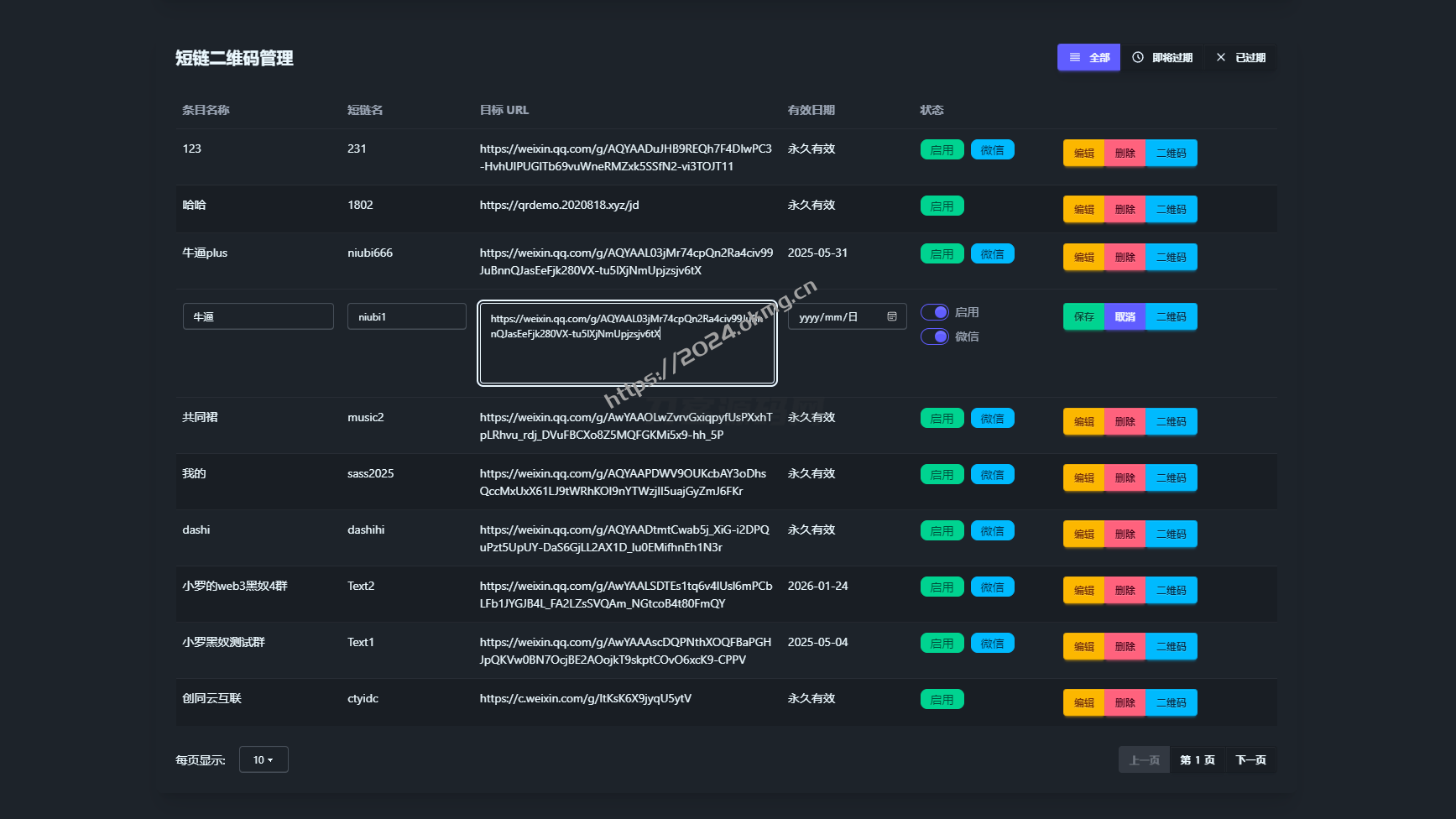The image size is (1456, 819).
Task: Click the list icon on 全部 tab
Action: click(x=1075, y=58)
